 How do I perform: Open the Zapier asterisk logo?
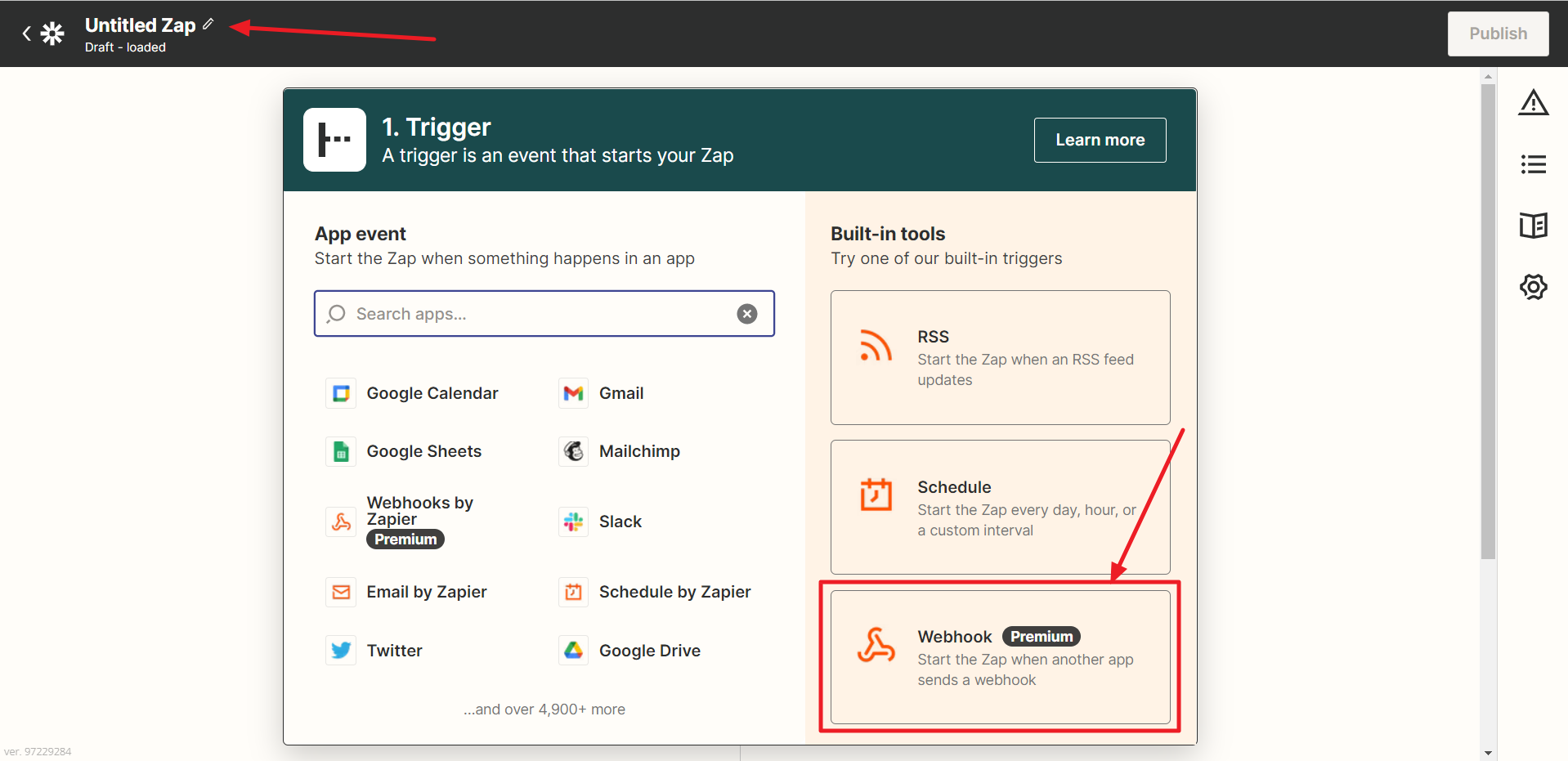pyautogui.click(x=53, y=34)
